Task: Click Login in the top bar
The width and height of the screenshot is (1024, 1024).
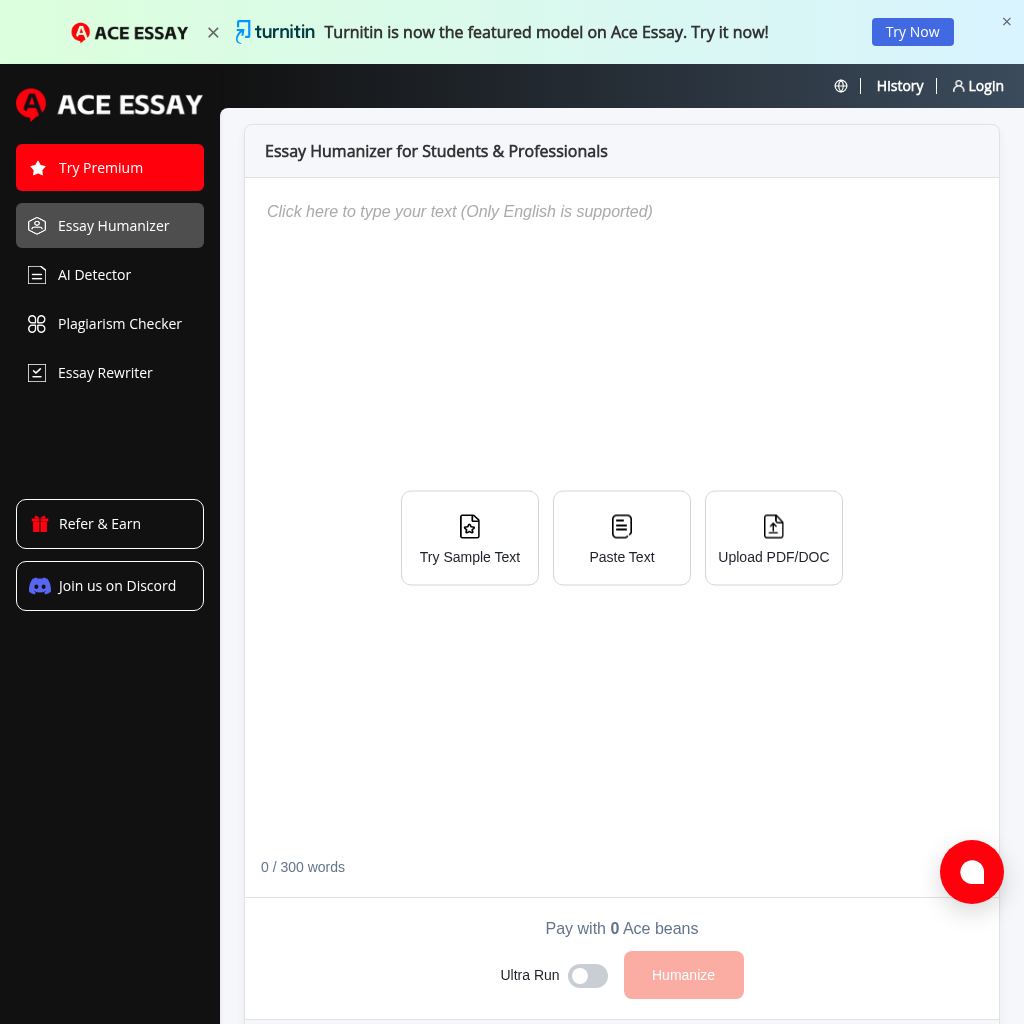Action: click(977, 86)
